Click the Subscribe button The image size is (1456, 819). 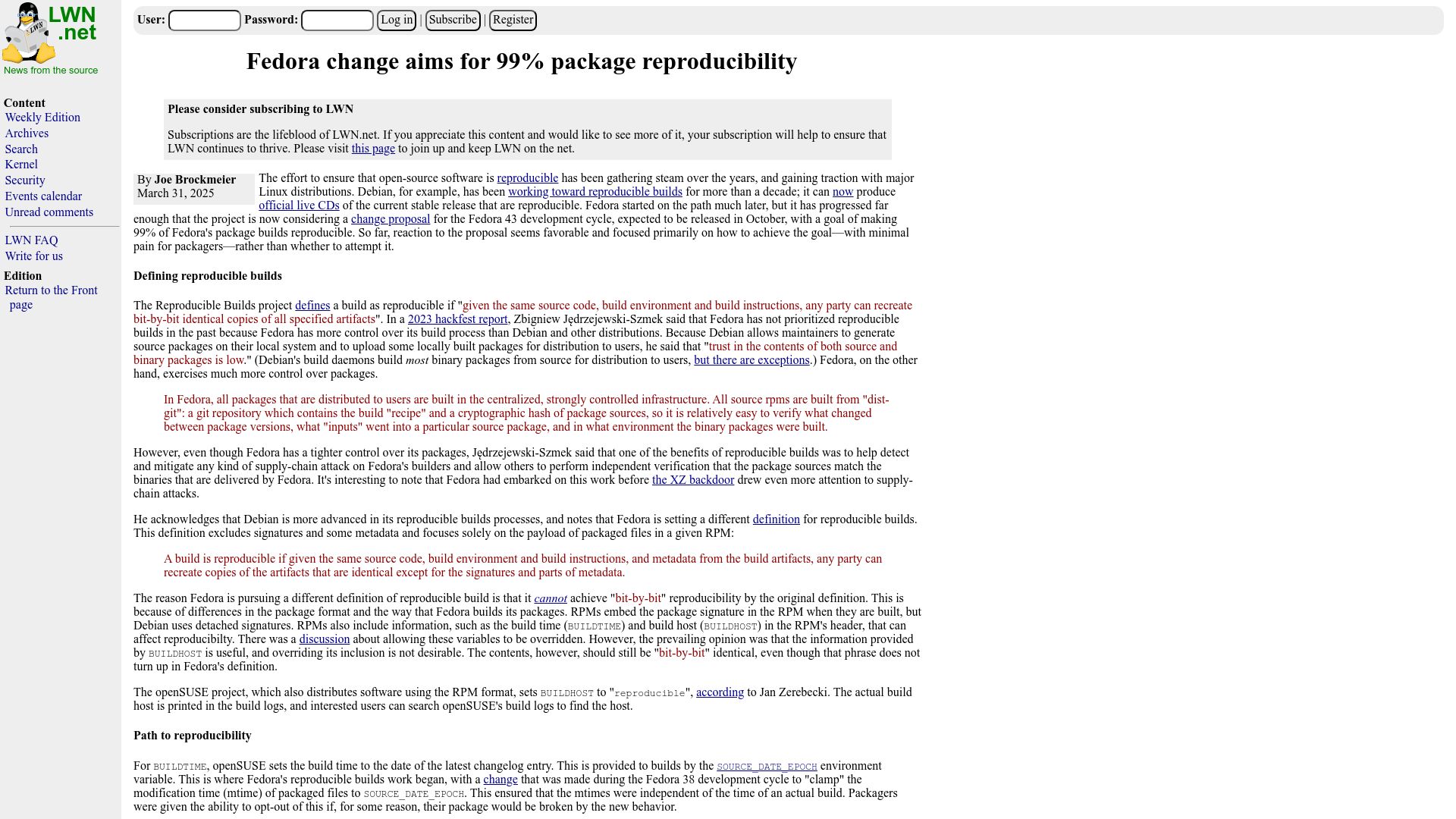(x=453, y=20)
